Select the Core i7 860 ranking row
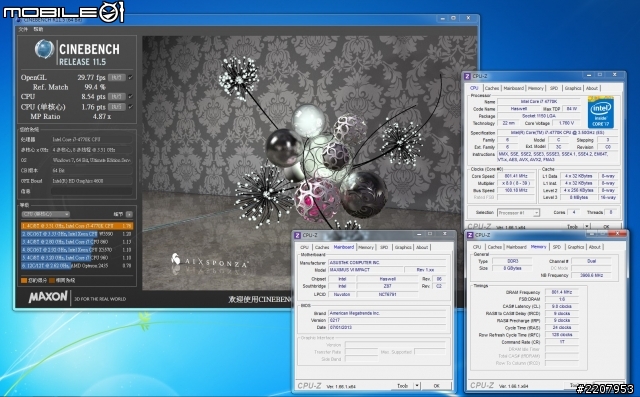 [77, 242]
